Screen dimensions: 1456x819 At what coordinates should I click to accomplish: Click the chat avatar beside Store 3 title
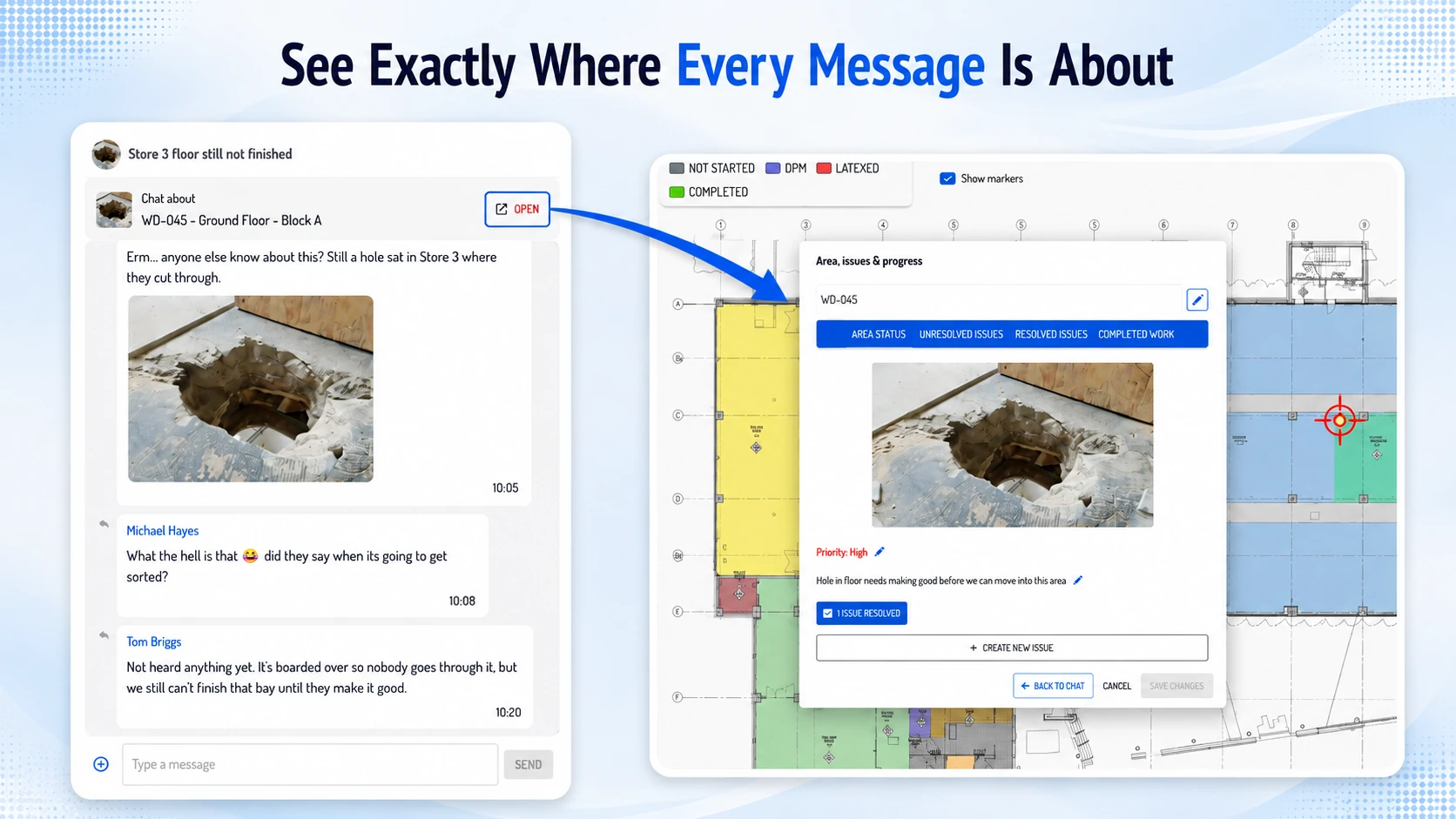coord(106,154)
